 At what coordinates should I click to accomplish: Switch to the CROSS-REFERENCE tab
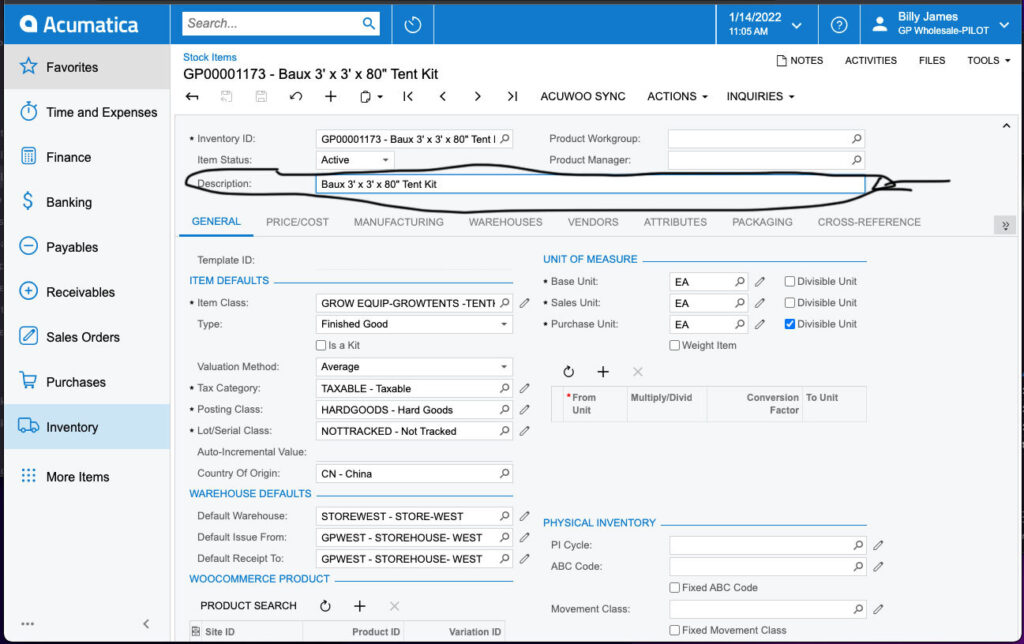click(869, 222)
